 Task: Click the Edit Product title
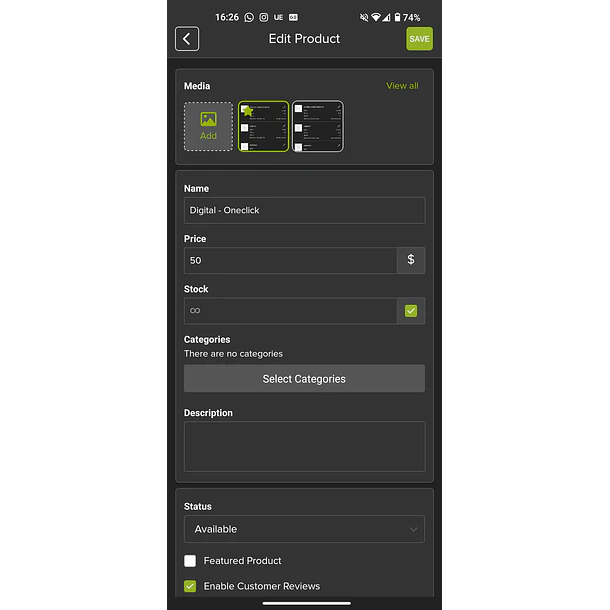[304, 39]
